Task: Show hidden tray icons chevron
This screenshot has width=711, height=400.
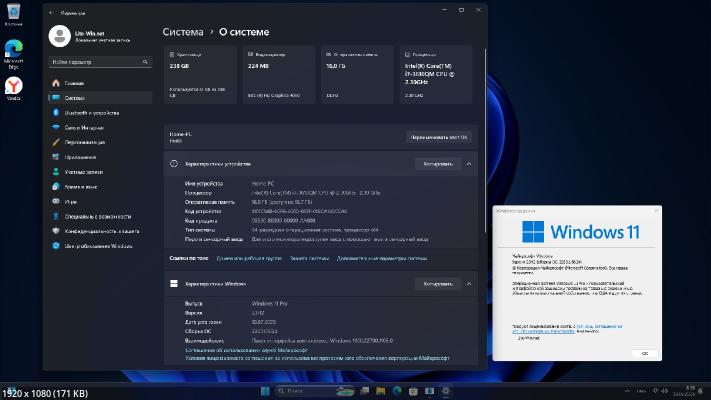Action: click(627, 391)
